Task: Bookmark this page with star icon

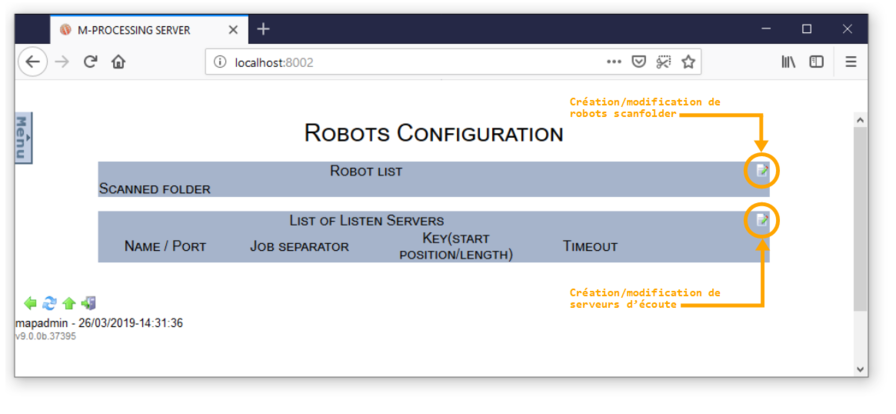Action: (688, 62)
